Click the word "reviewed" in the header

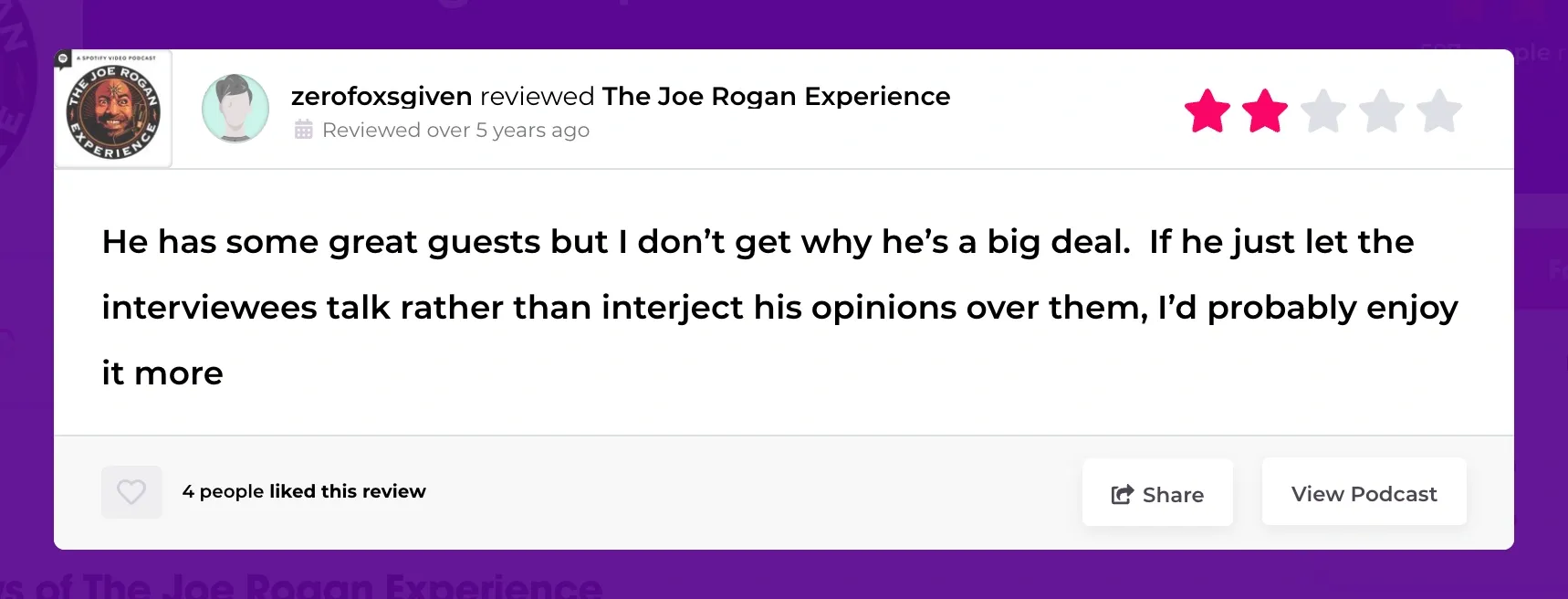538,96
